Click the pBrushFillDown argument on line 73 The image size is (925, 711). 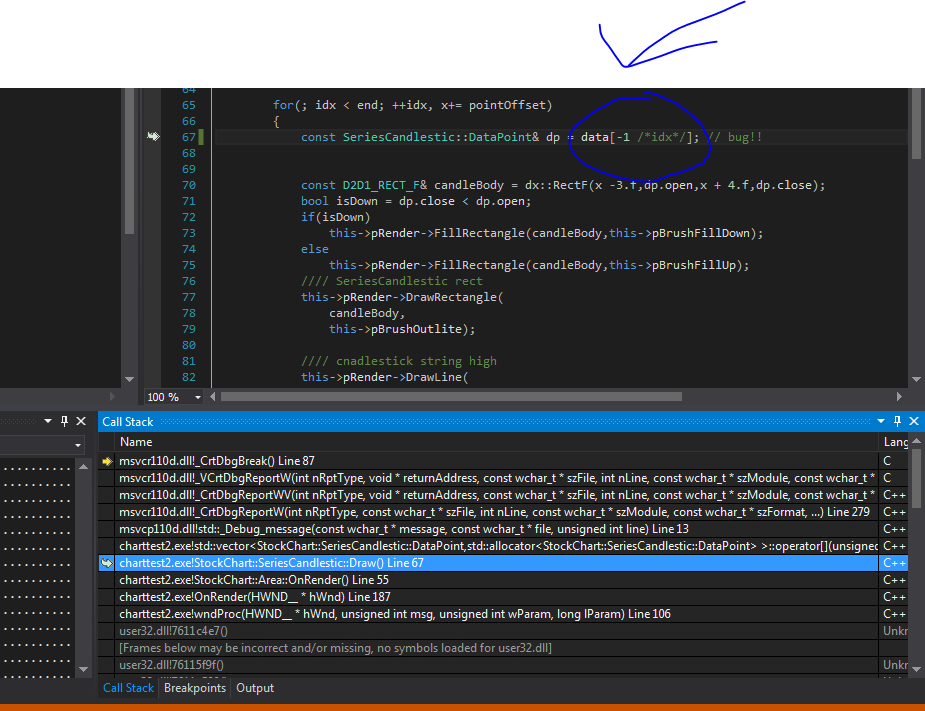click(x=701, y=233)
